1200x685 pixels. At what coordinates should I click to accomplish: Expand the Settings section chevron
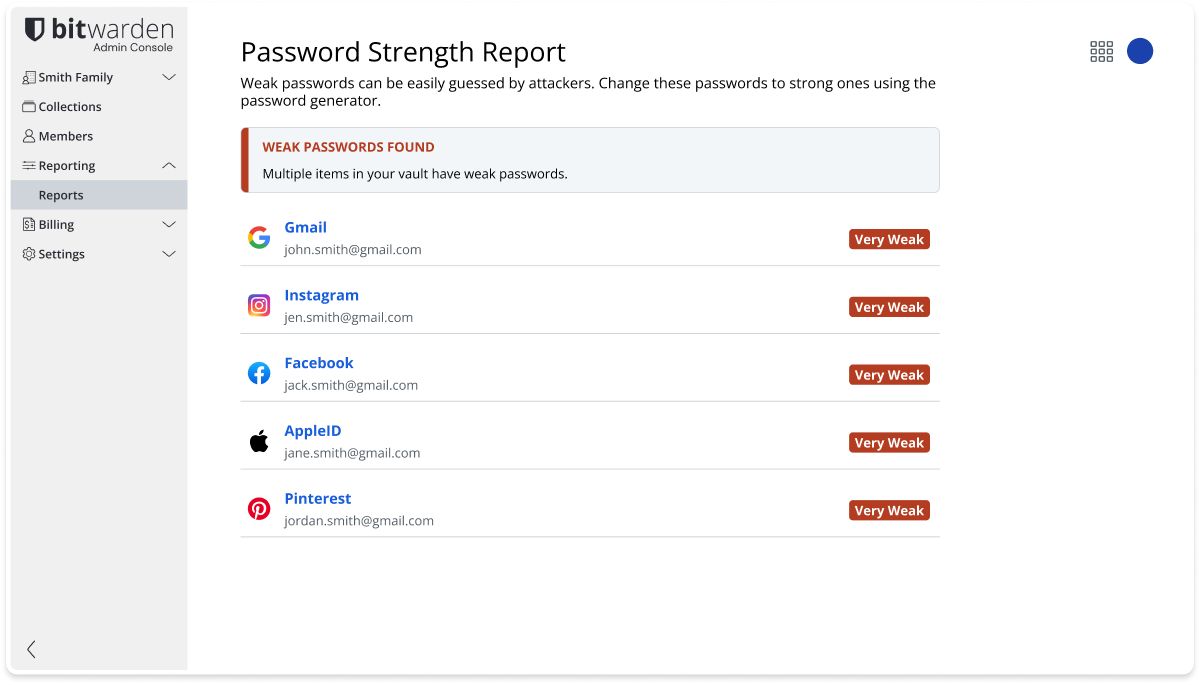(169, 254)
